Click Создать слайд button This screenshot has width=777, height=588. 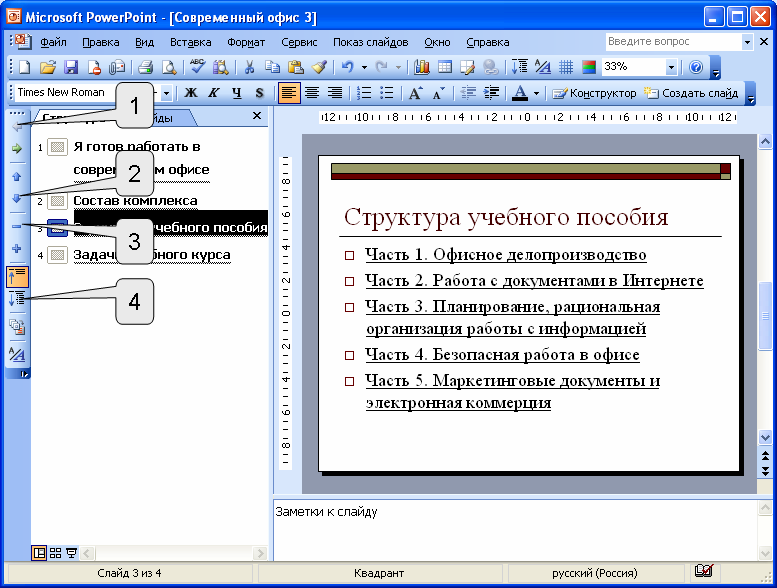point(690,93)
